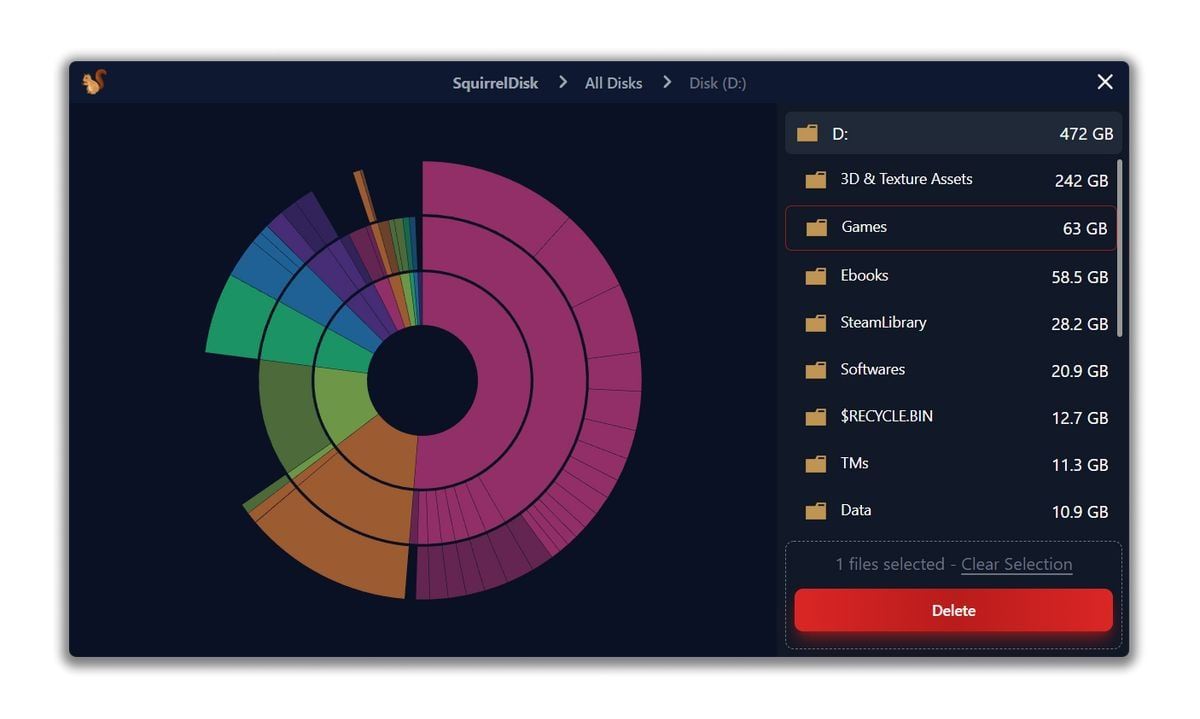Click the Games folder icon

817,228
